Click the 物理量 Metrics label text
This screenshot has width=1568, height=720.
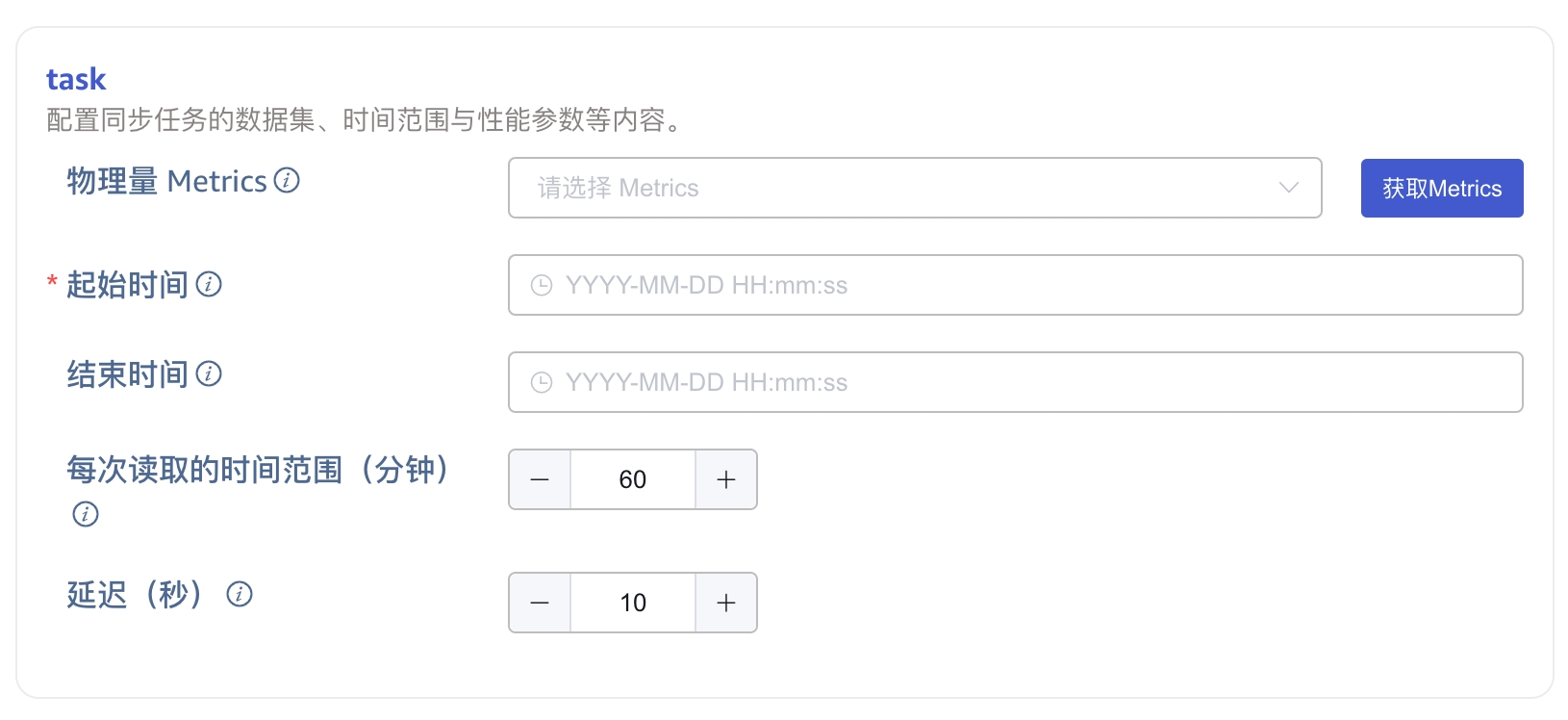[166, 181]
